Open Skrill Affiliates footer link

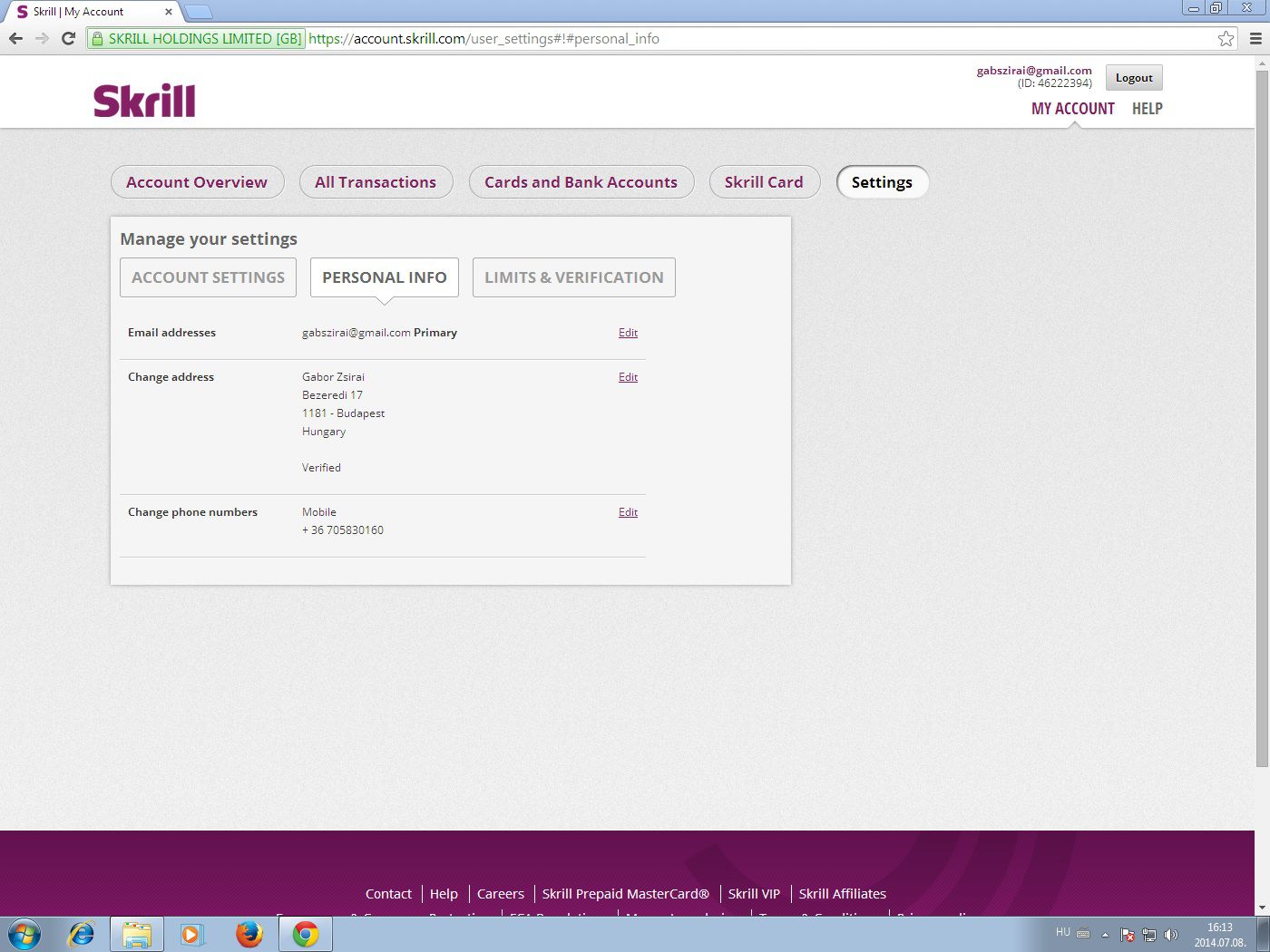tap(843, 894)
